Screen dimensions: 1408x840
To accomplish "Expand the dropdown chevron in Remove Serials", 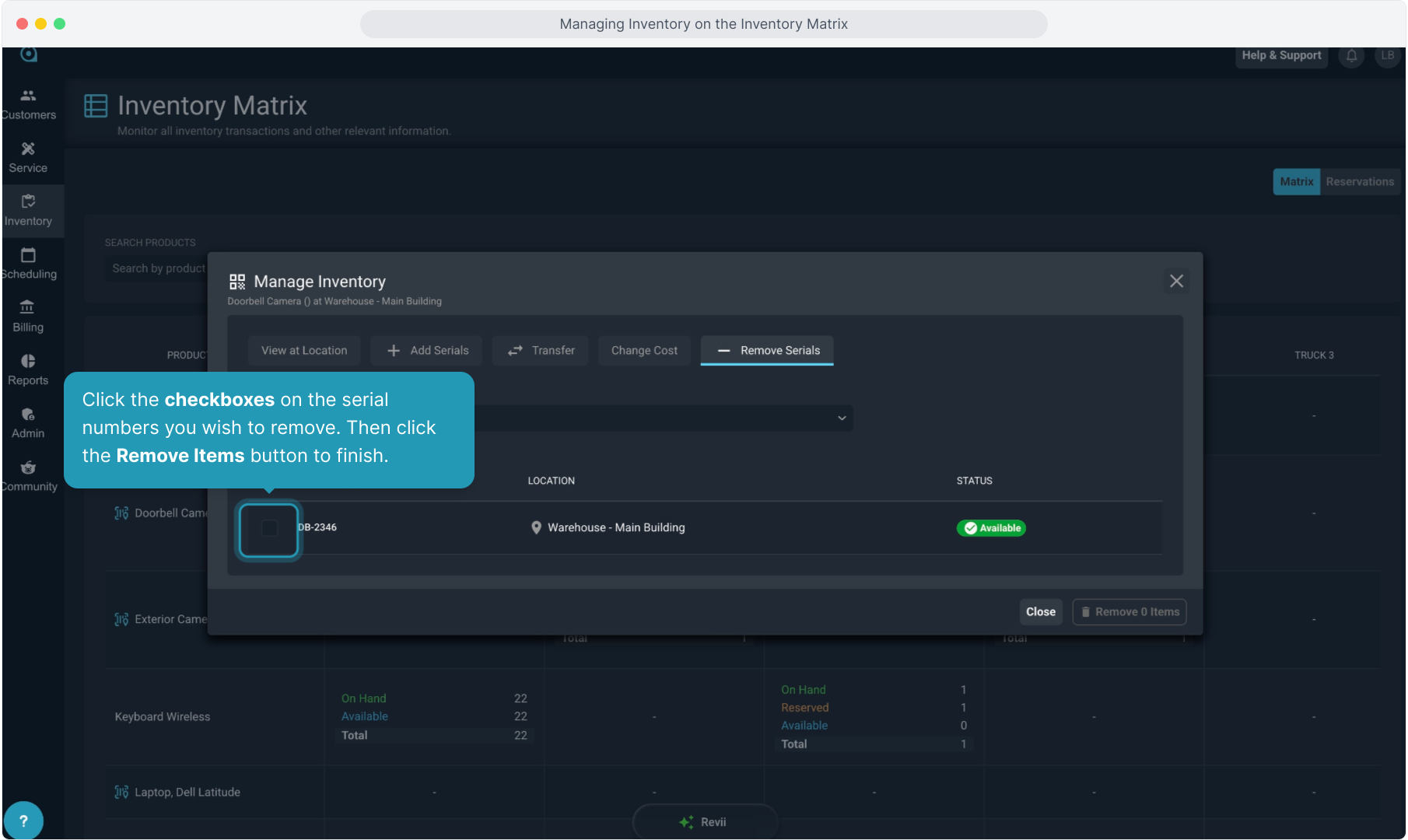I will tap(842, 418).
